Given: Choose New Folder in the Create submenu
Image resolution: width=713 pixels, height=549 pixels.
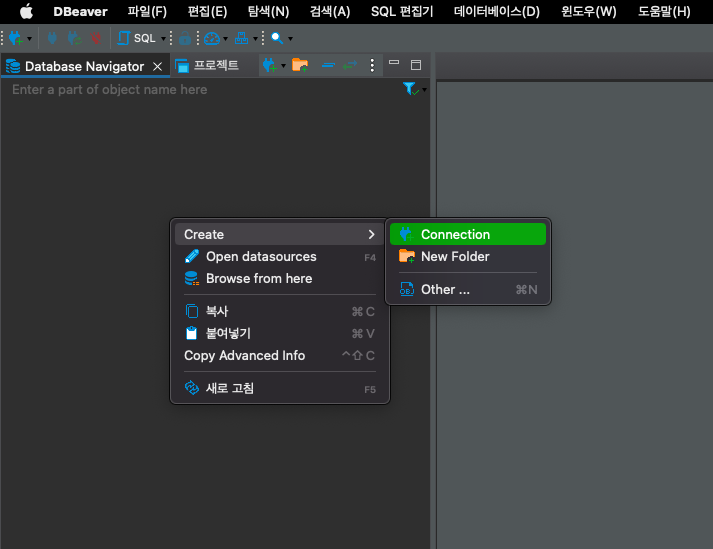Looking at the screenshot, I should (468, 257).
